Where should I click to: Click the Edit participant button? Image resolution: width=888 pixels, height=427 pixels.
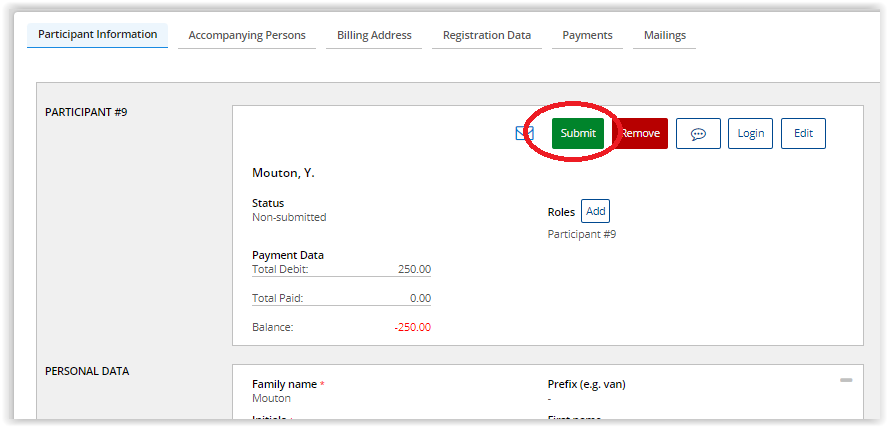[803, 134]
